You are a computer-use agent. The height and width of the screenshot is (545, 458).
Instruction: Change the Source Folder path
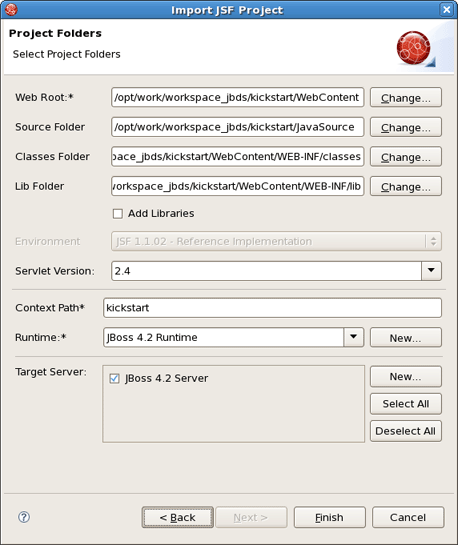point(406,127)
